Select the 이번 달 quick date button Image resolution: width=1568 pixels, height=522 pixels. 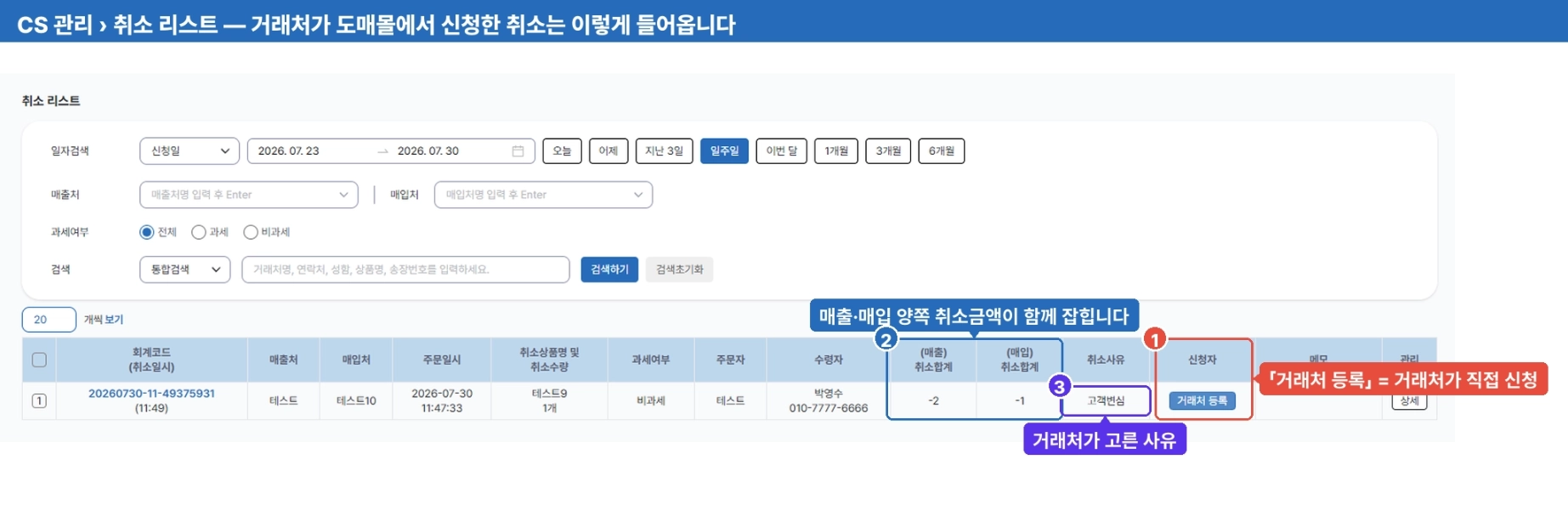pos(782,150)
